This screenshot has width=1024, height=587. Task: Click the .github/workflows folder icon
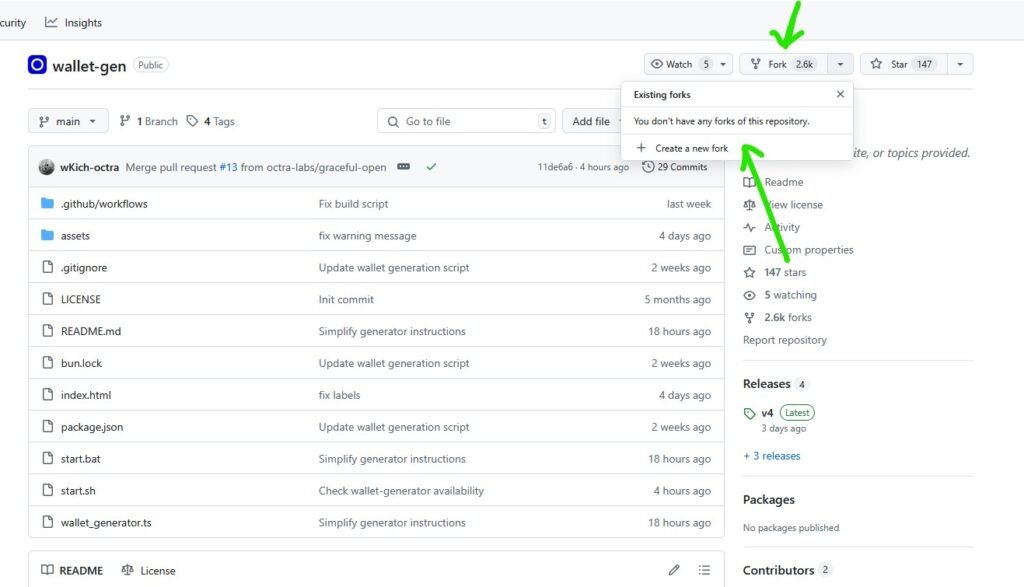click(47, 203)
